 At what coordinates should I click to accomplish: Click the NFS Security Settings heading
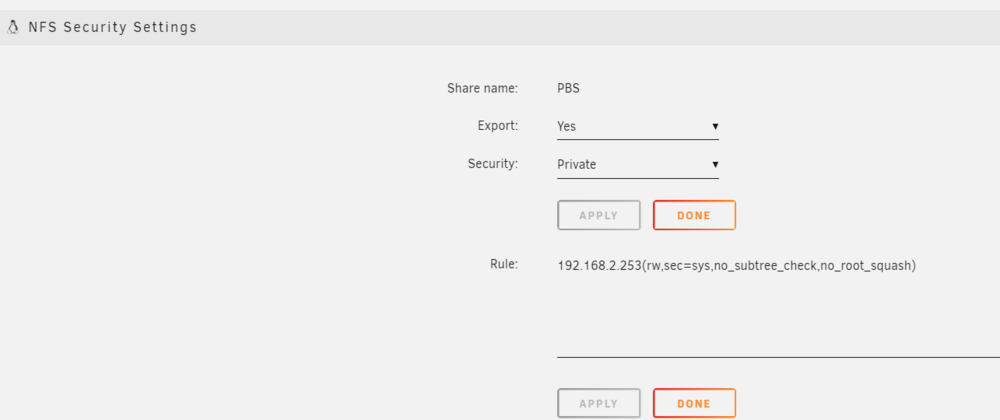point(112,27)
